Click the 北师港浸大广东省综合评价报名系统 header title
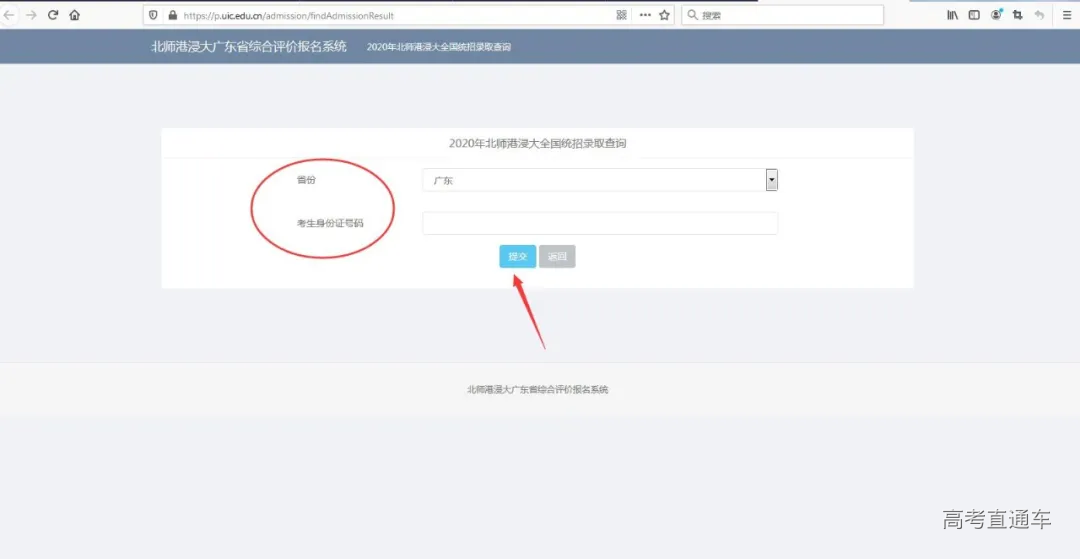 click(x=249, y=46)
